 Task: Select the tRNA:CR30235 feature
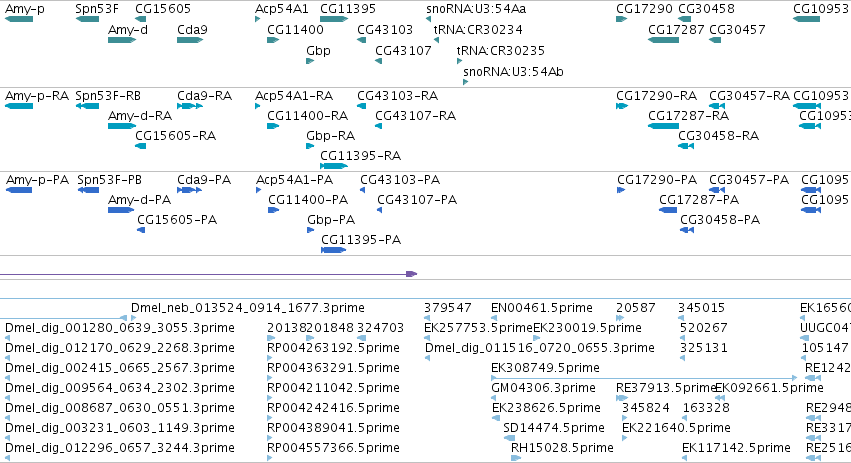pos(459,61)
